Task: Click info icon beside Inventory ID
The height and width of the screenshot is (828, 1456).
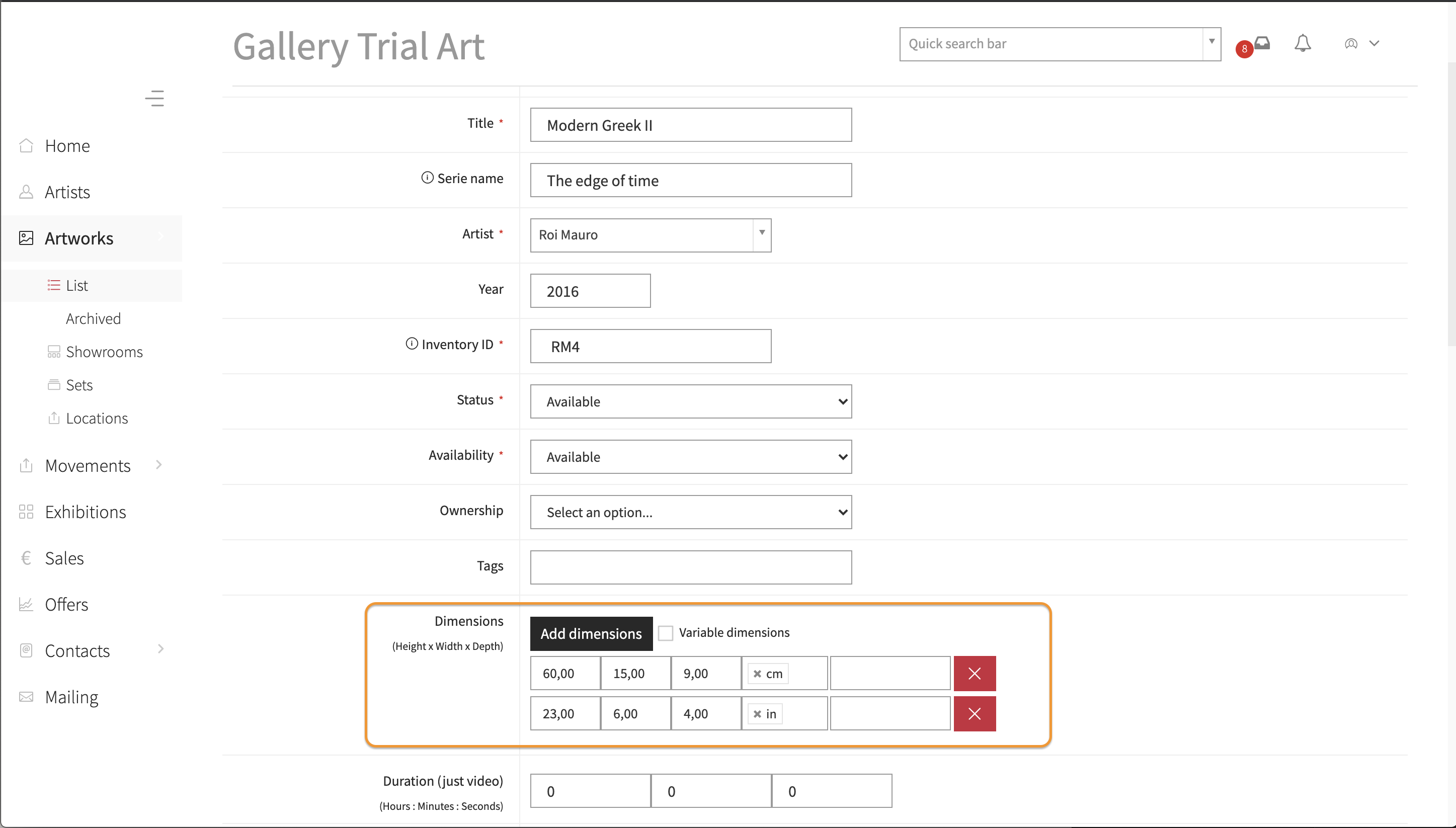Action: click(x=412, y=344)
